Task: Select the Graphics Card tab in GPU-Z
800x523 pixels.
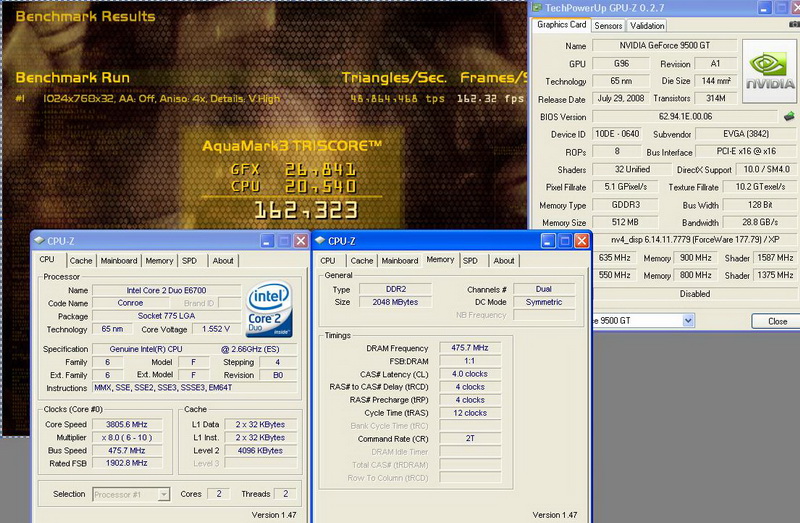Action: [562, 24]
